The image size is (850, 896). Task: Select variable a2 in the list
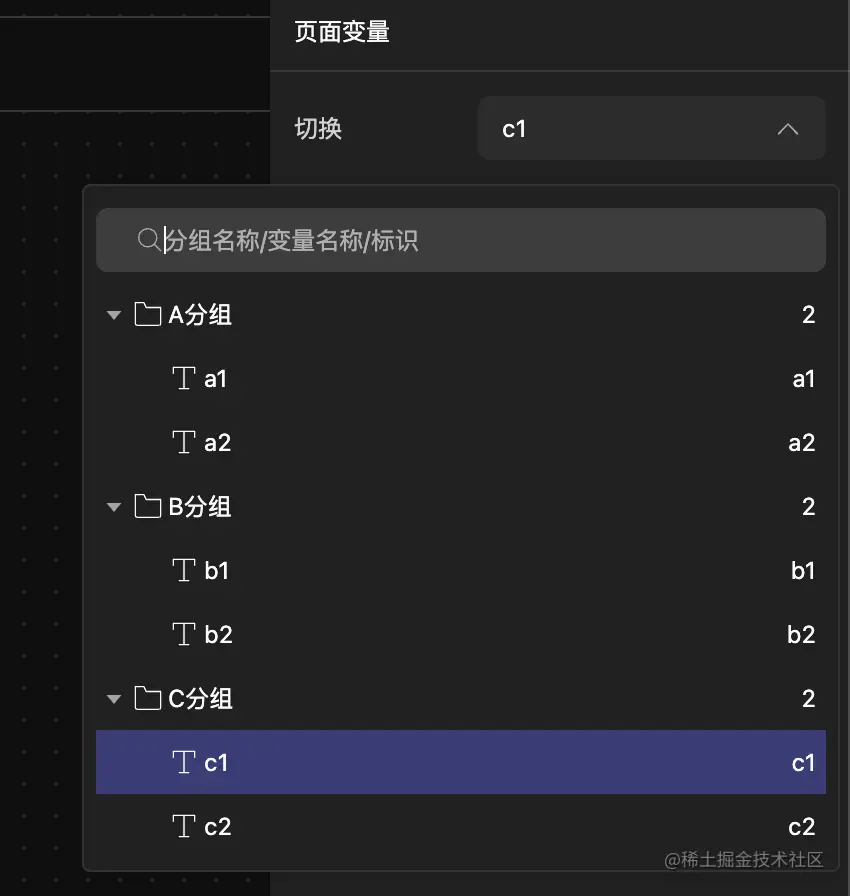click(215, 442)
